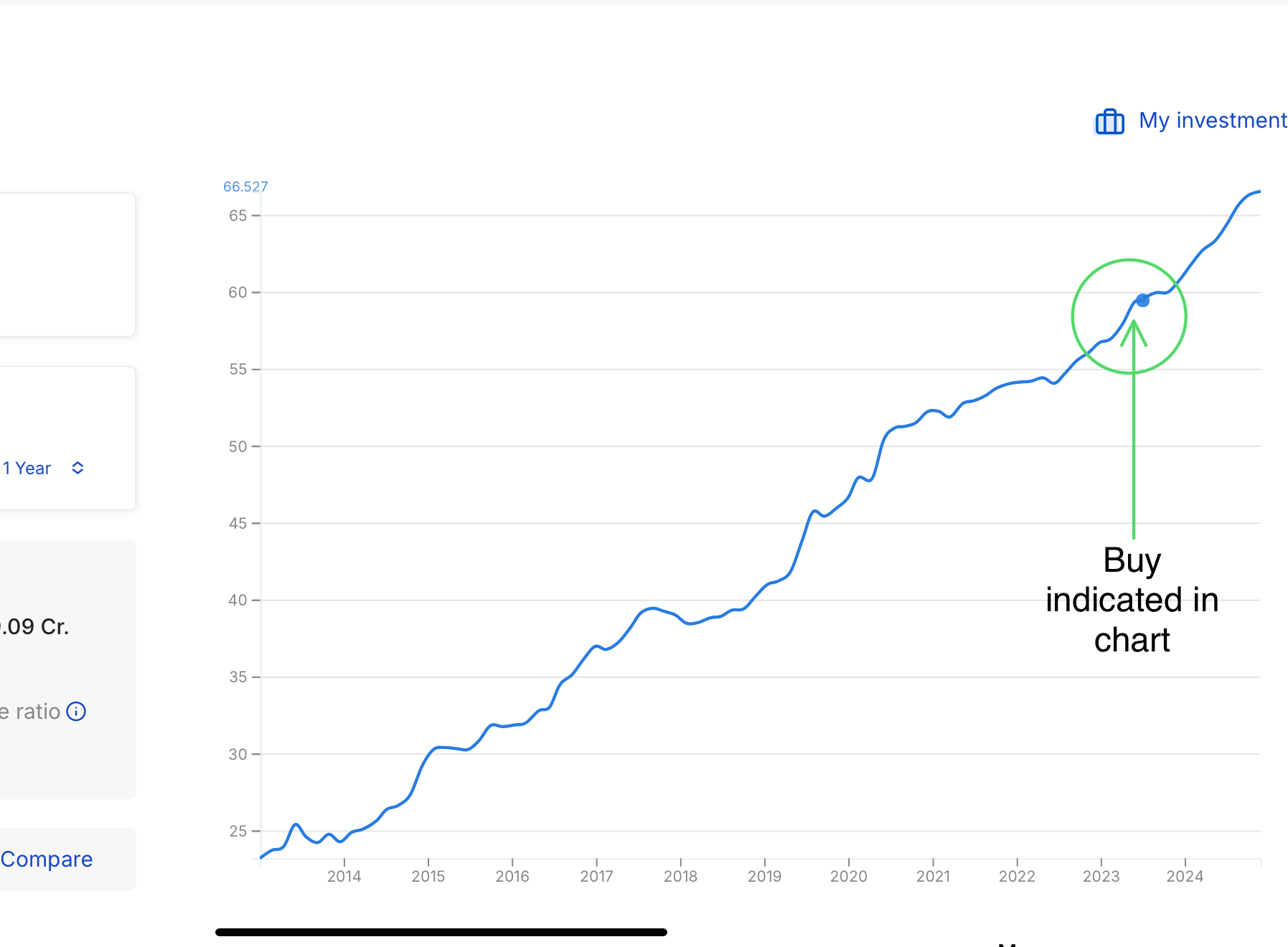Click the blue data point on chart
Screen dimensions: 1288x947
point(1142,301)
